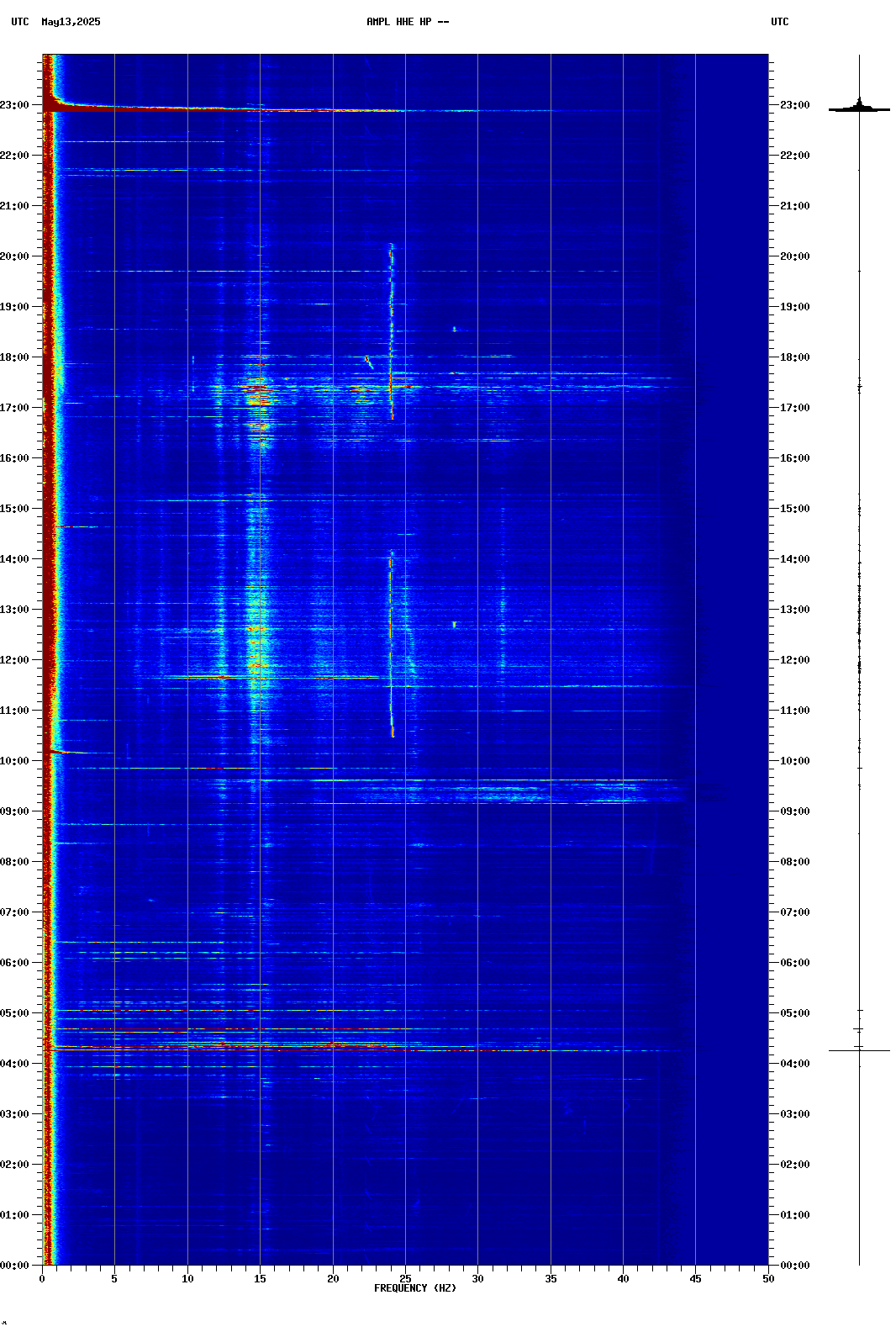Click 09:00 on the right time axis

pyautogui.click(x=795, y=811)
